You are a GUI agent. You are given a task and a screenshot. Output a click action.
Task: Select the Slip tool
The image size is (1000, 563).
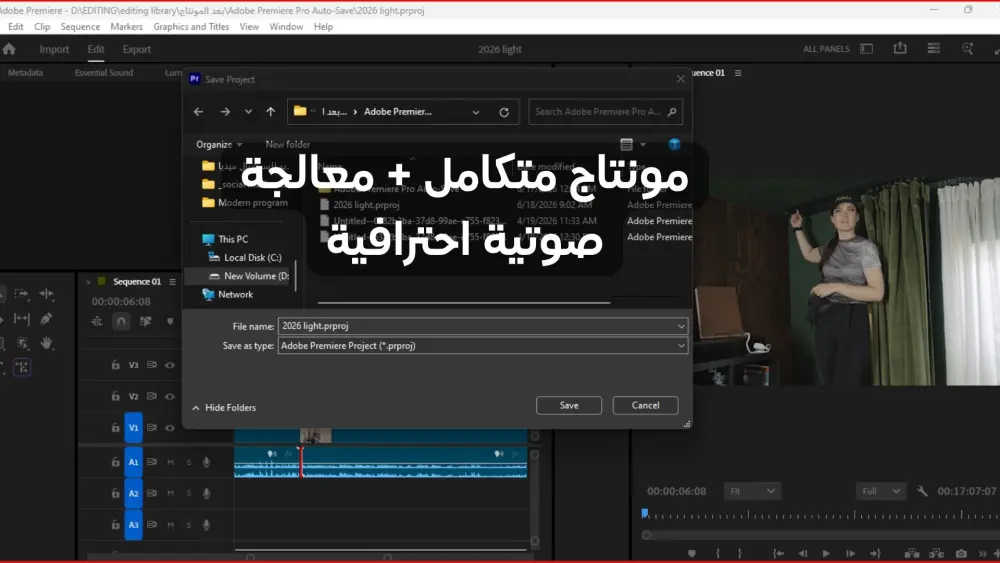coord(22,318)
